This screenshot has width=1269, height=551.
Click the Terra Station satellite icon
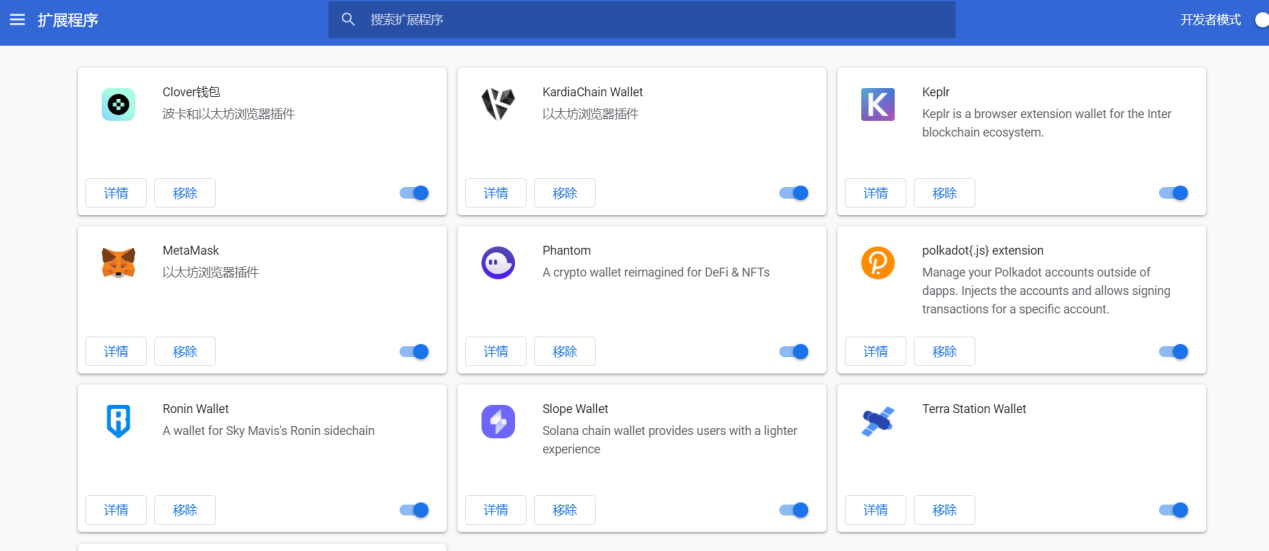tap(878, 421)
